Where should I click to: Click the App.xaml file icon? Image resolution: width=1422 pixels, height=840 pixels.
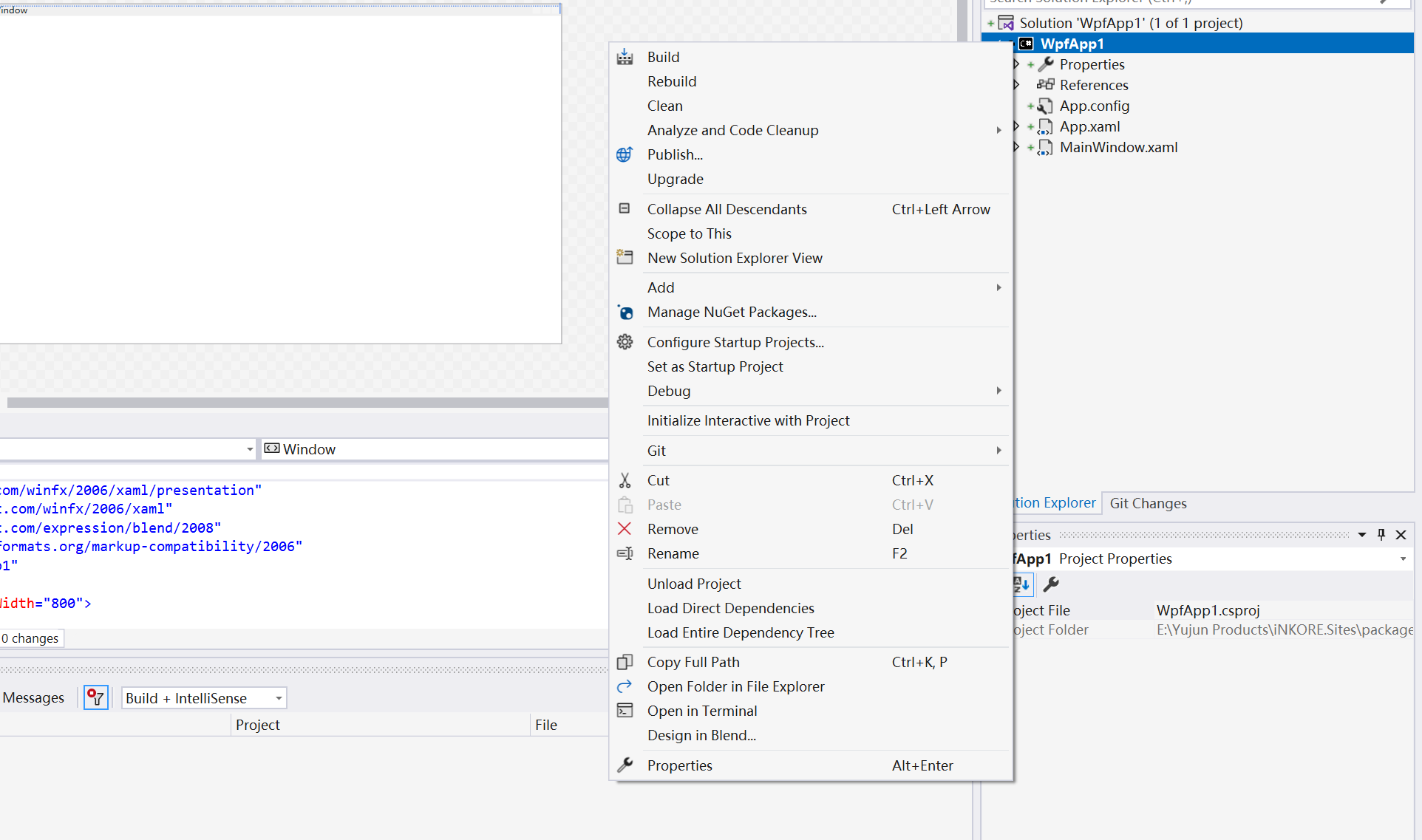click(x=1045, y=126)
